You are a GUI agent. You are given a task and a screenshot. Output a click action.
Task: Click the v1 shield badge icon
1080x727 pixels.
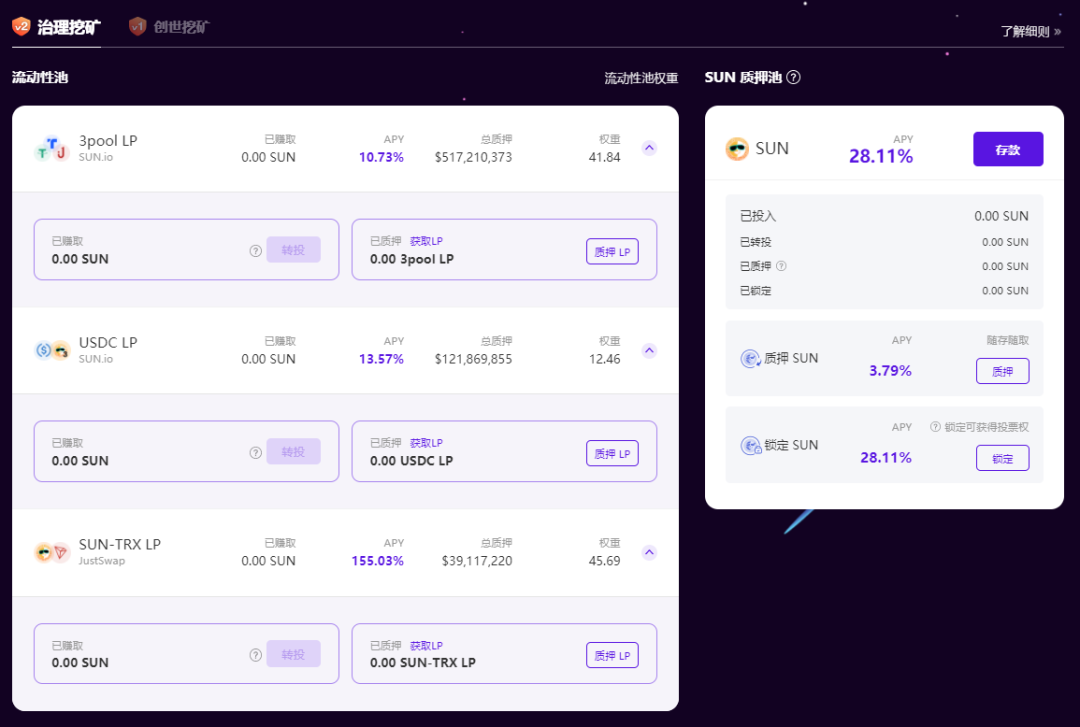[x=138, y=26]
